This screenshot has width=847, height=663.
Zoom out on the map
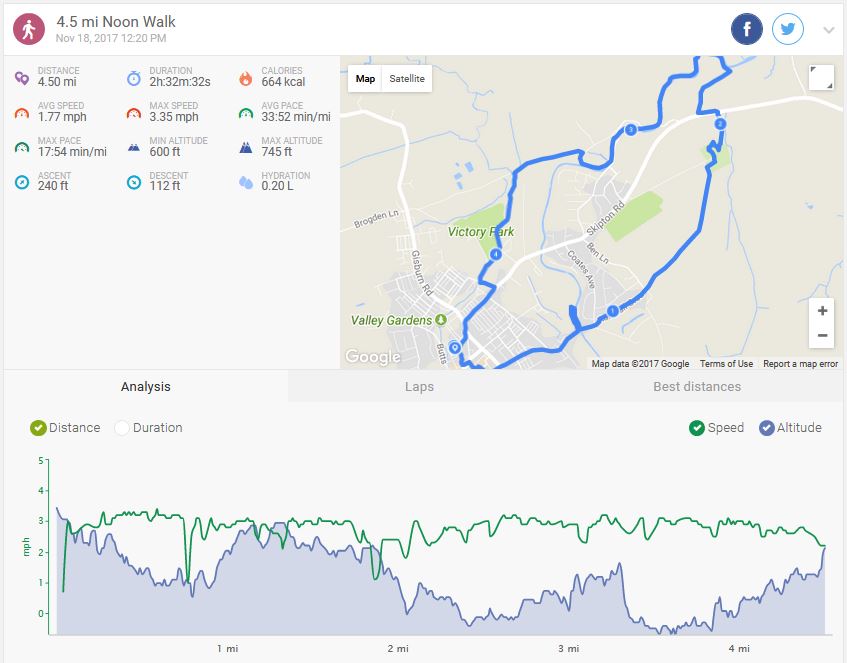tap(822, 336)
